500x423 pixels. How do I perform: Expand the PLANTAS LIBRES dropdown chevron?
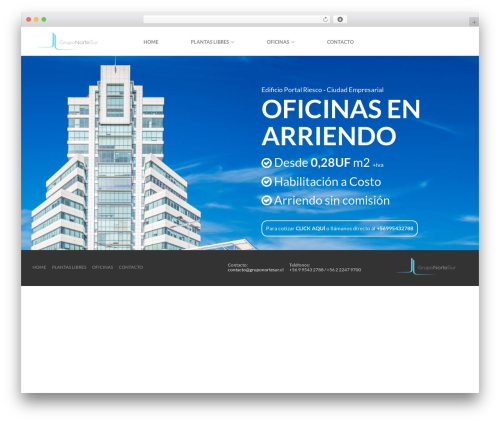point(232,42)
